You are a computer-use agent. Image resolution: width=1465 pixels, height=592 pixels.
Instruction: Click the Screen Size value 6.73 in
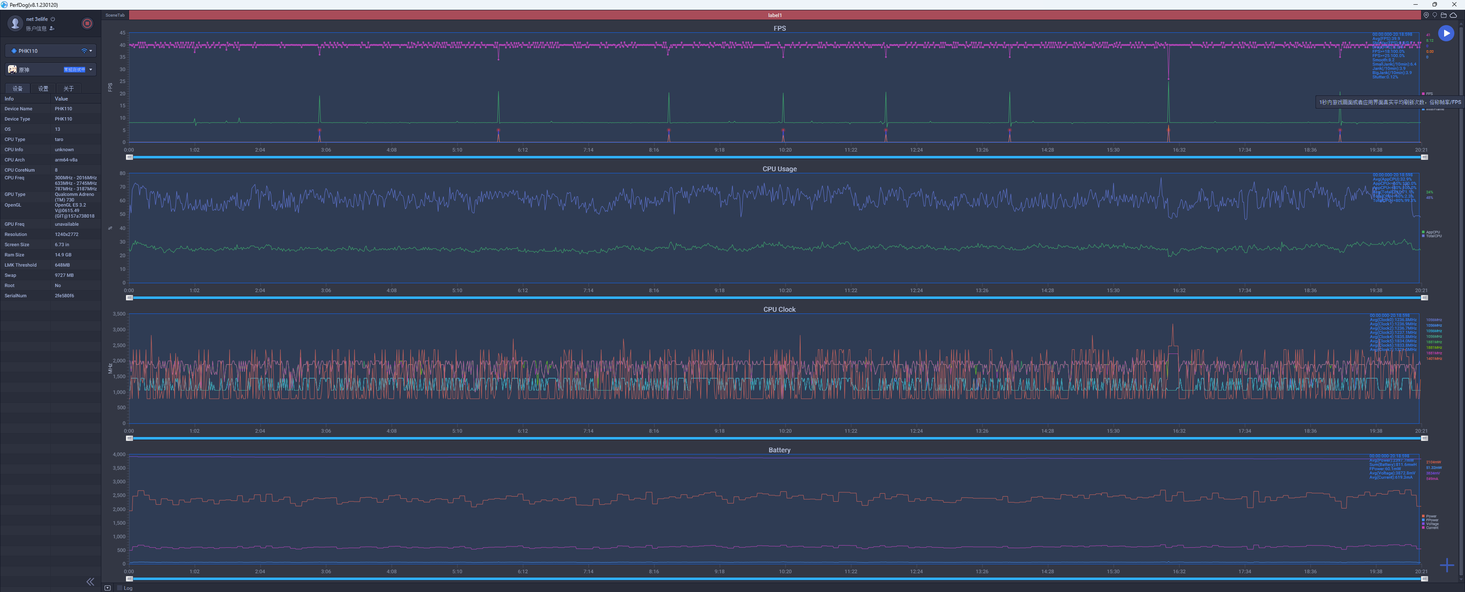coord(62,245)
